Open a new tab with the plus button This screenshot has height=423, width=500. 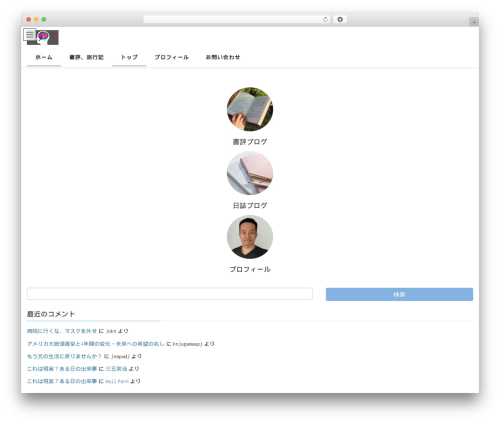474,22
